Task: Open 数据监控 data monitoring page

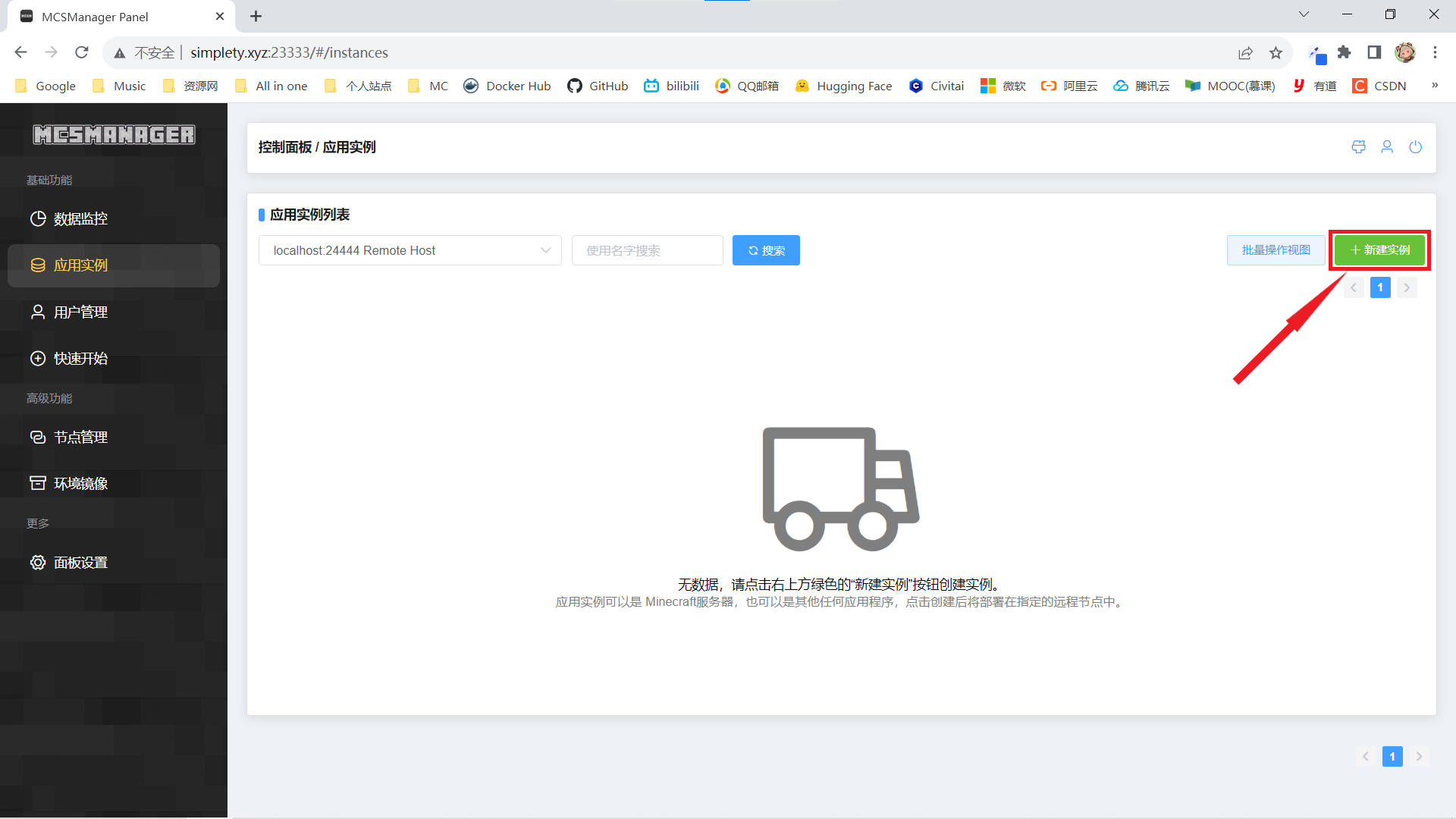Action: click(x=80, y=219)
